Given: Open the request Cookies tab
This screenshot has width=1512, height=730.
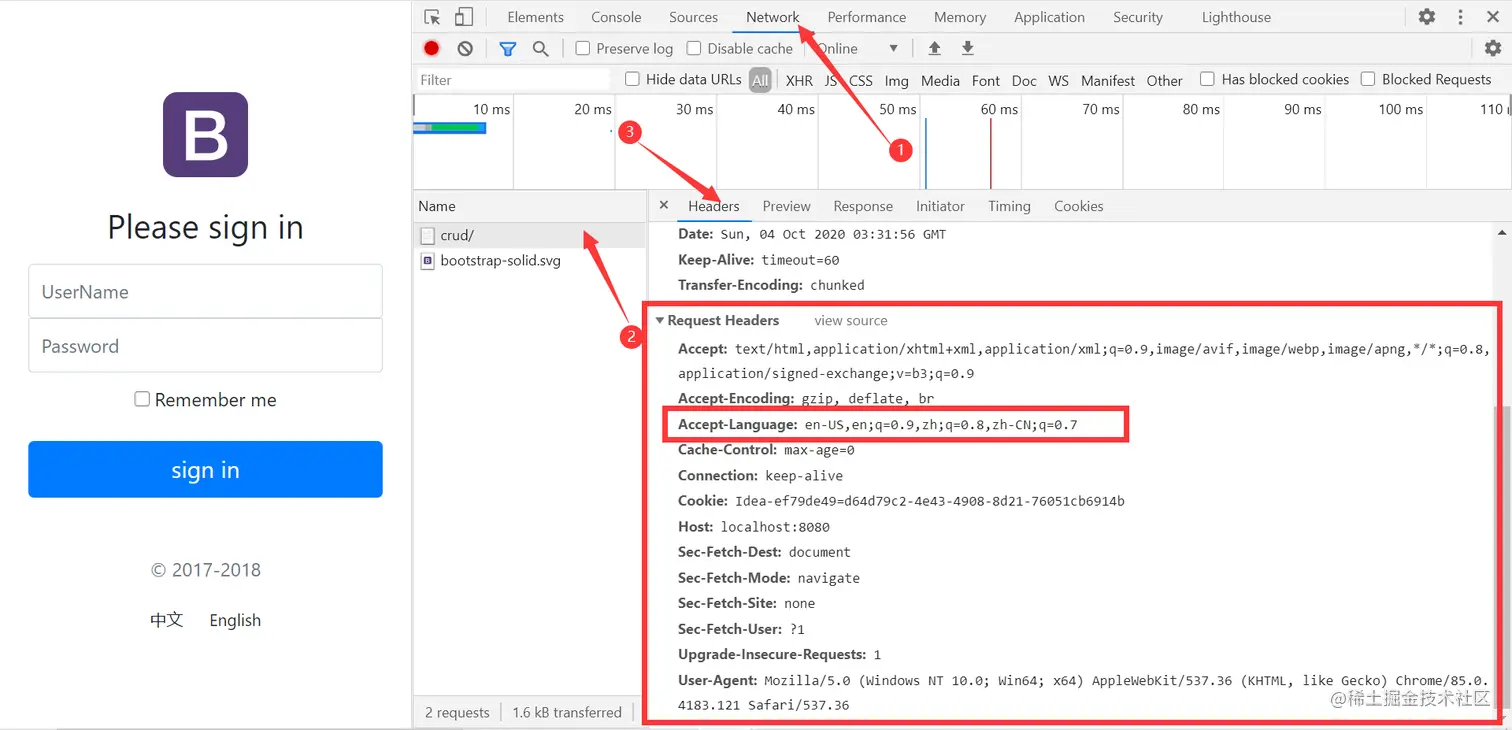Looking at the screenshot, I should tap(1078, 206).
